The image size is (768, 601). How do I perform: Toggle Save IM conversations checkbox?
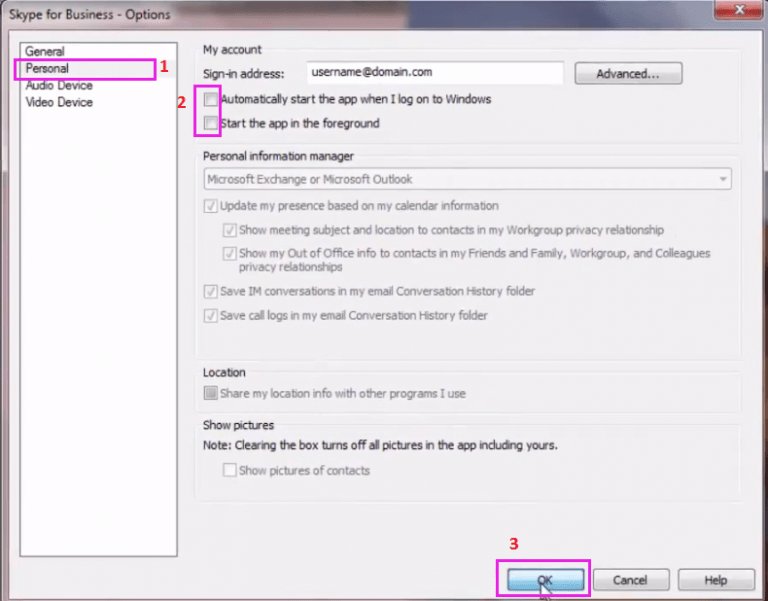(x=211, y=291)
